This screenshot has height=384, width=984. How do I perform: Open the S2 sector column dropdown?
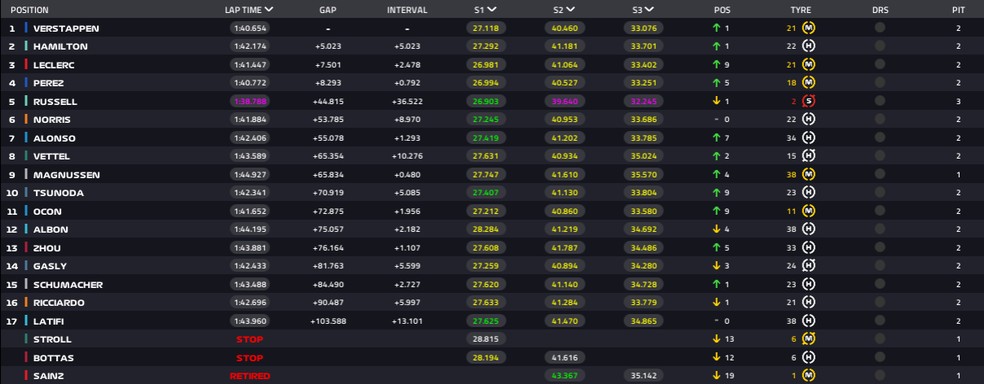pos(570,9)
